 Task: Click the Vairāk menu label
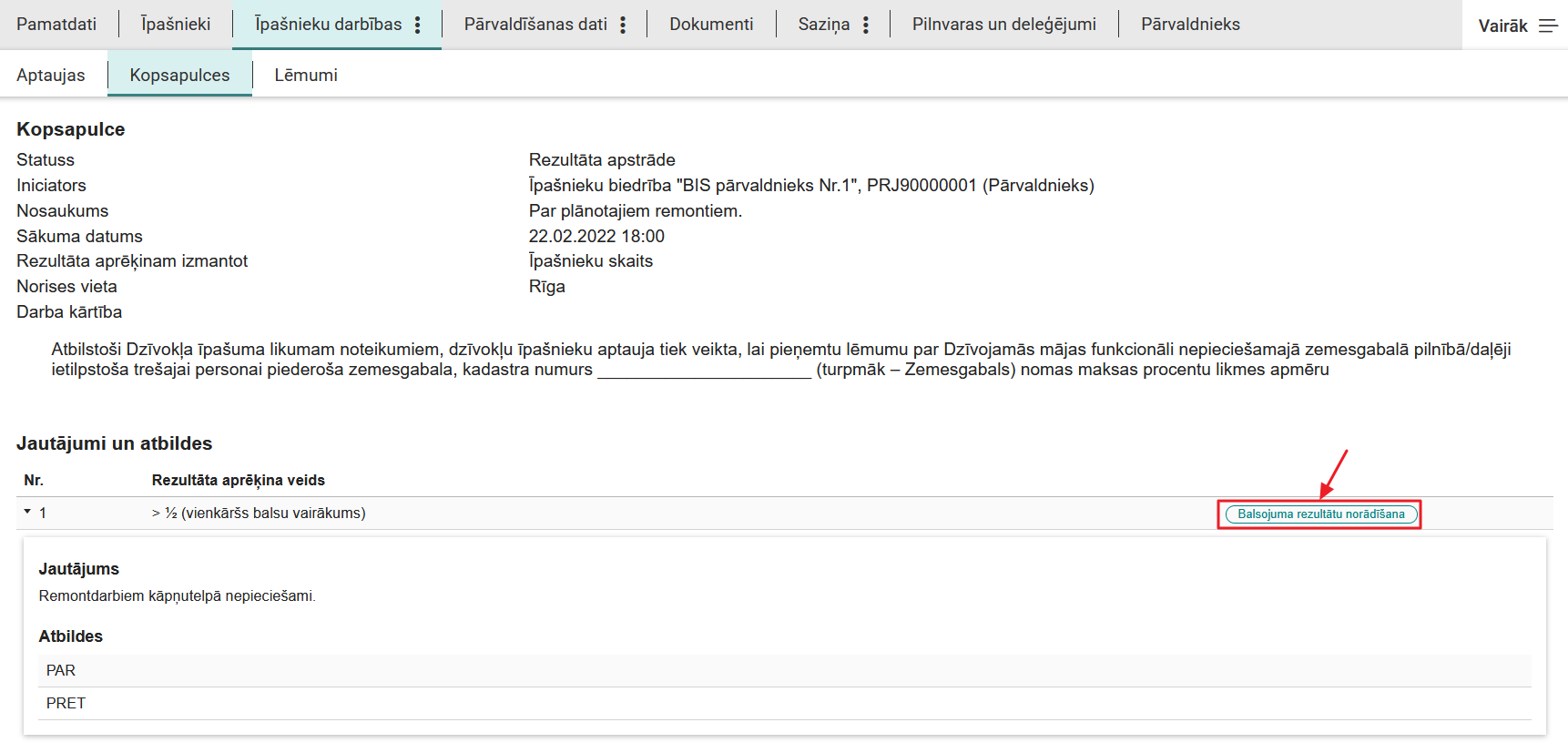1502,25
